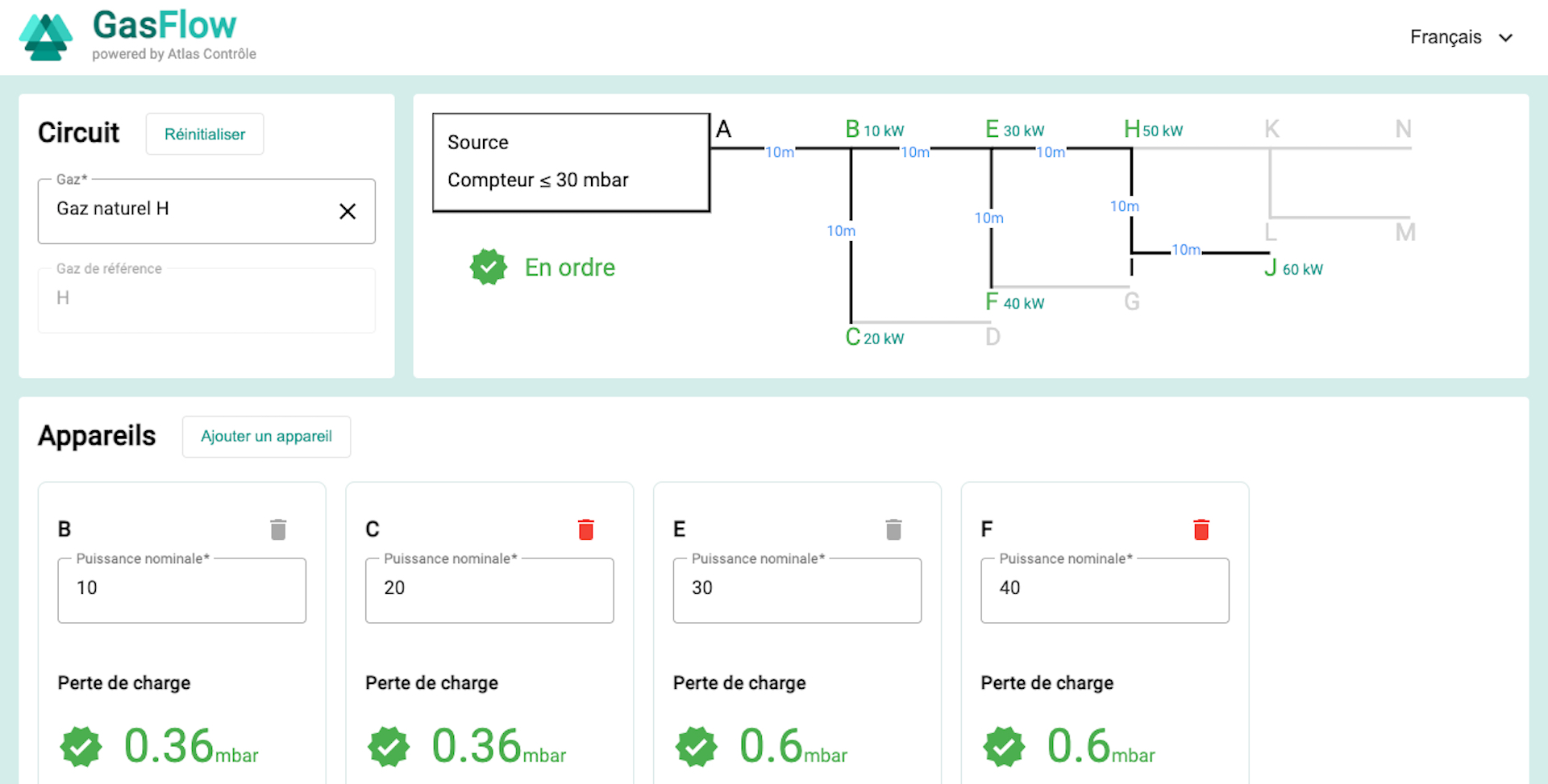Delete appliance E with trash icon
The width and height of the screenshot is (1548, 784).
tap(893, 529)
